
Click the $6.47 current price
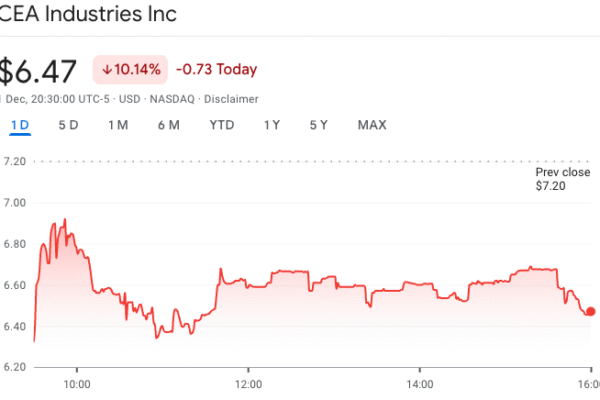[38, 70]
